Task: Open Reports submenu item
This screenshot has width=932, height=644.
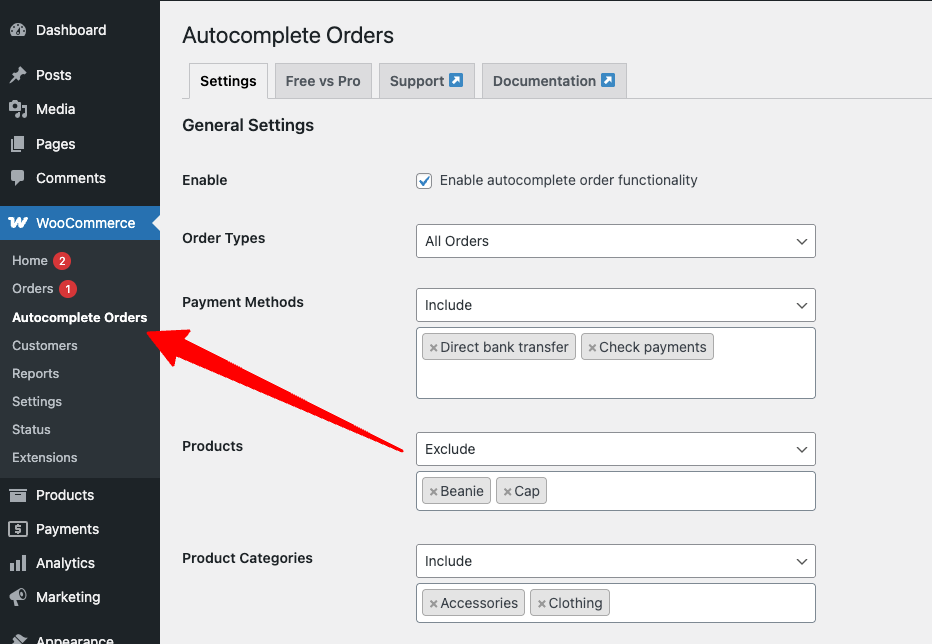Action: tap(36, 373)
